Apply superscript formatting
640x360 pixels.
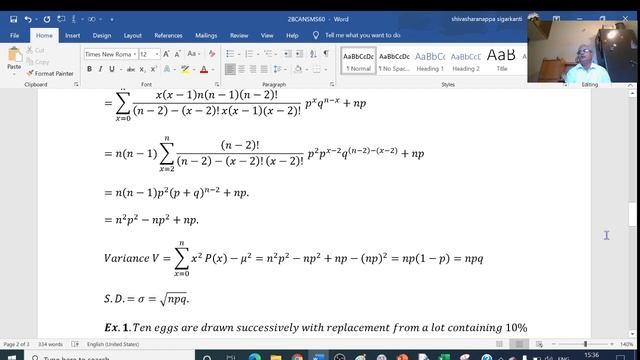click(x=153, y=70)
